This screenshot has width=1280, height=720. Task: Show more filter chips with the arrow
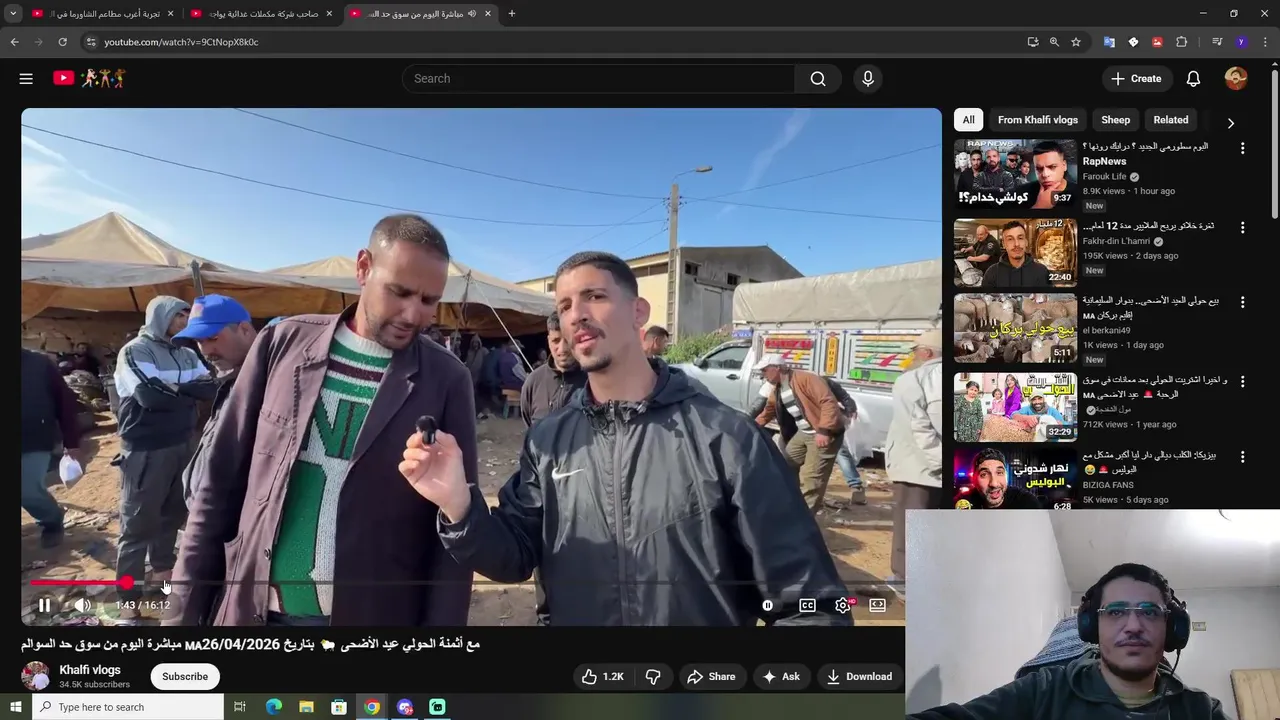point(1231,122)
